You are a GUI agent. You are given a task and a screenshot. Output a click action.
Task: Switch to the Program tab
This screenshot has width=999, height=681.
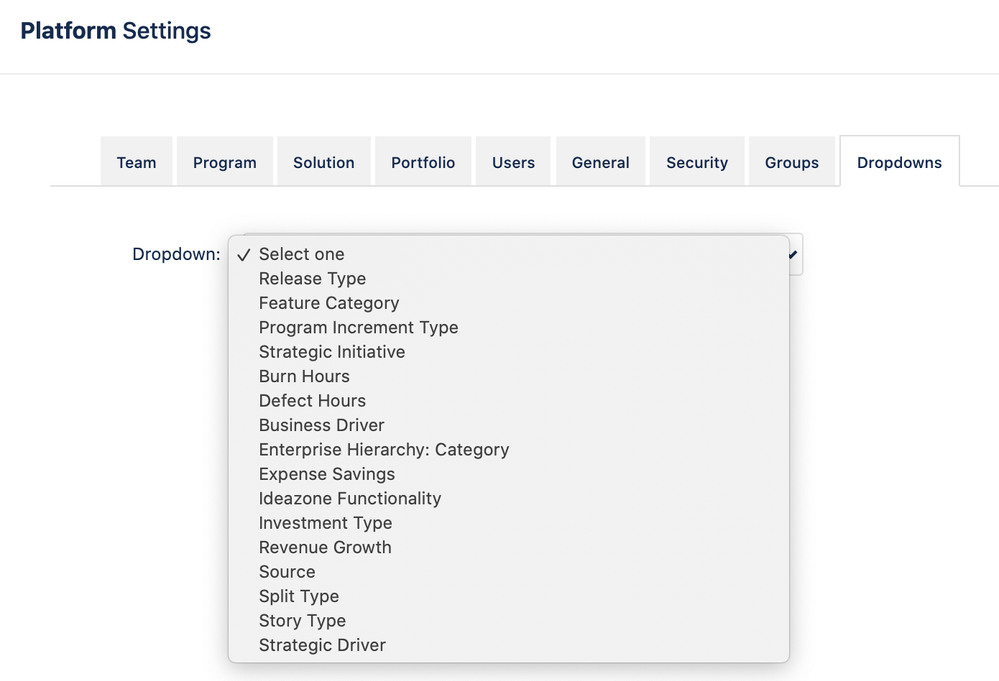tap(224, 162)
